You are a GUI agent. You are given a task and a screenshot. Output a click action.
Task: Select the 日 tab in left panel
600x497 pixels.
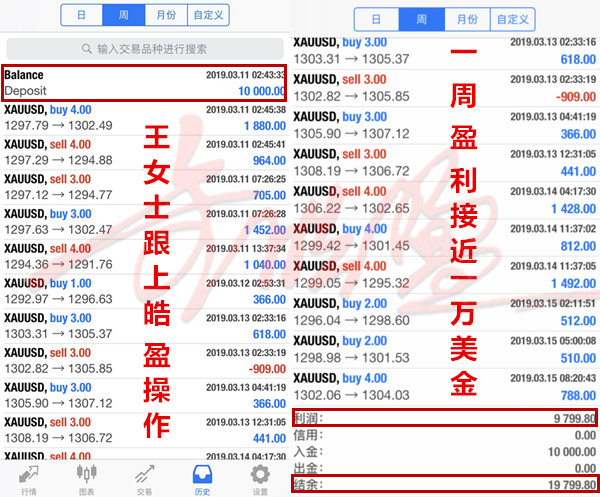tap(81, 15)
